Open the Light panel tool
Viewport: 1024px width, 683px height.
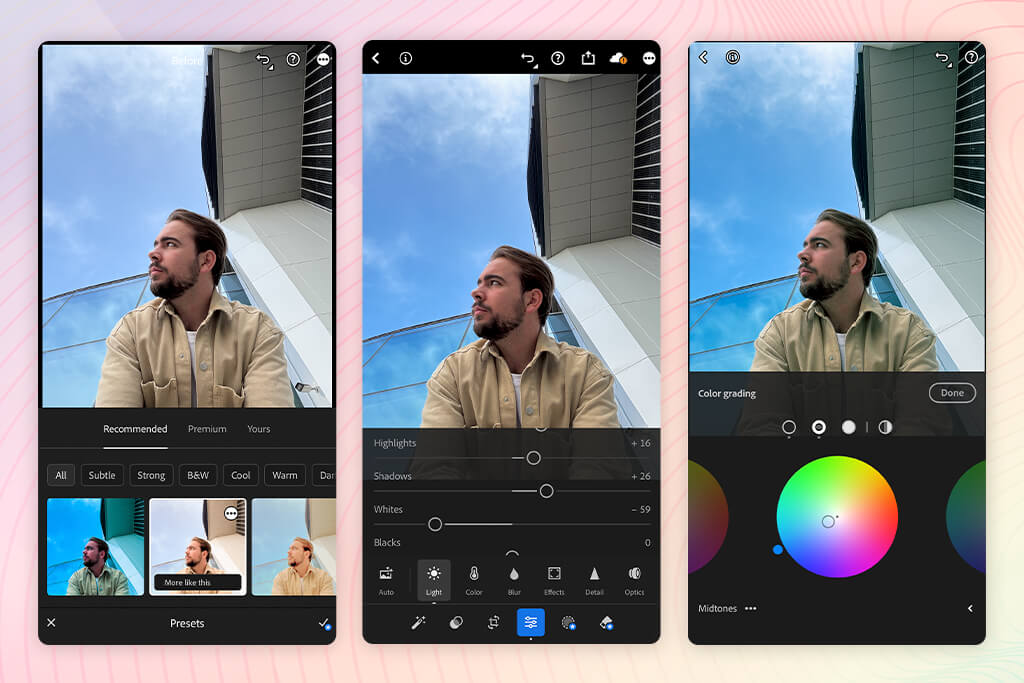pyautogui.click(x=434, y=580)
